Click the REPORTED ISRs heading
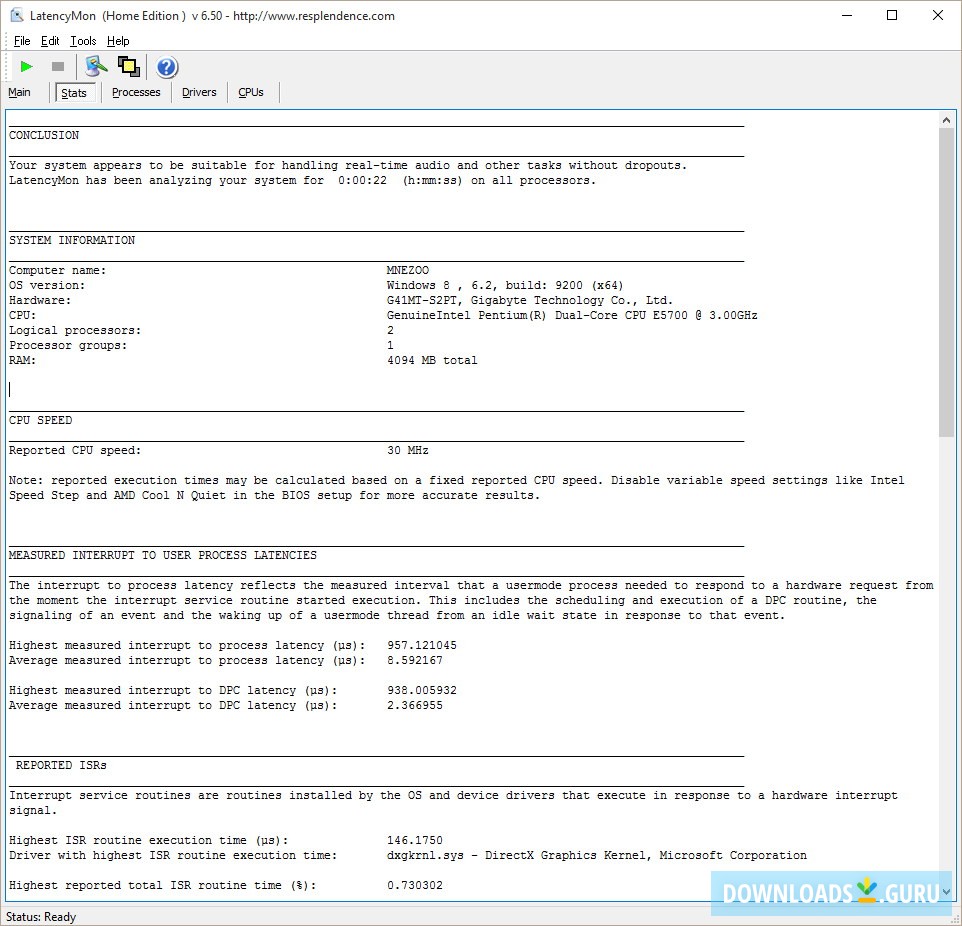The width and height of the screenshot is (962, 926). [61, 765]
